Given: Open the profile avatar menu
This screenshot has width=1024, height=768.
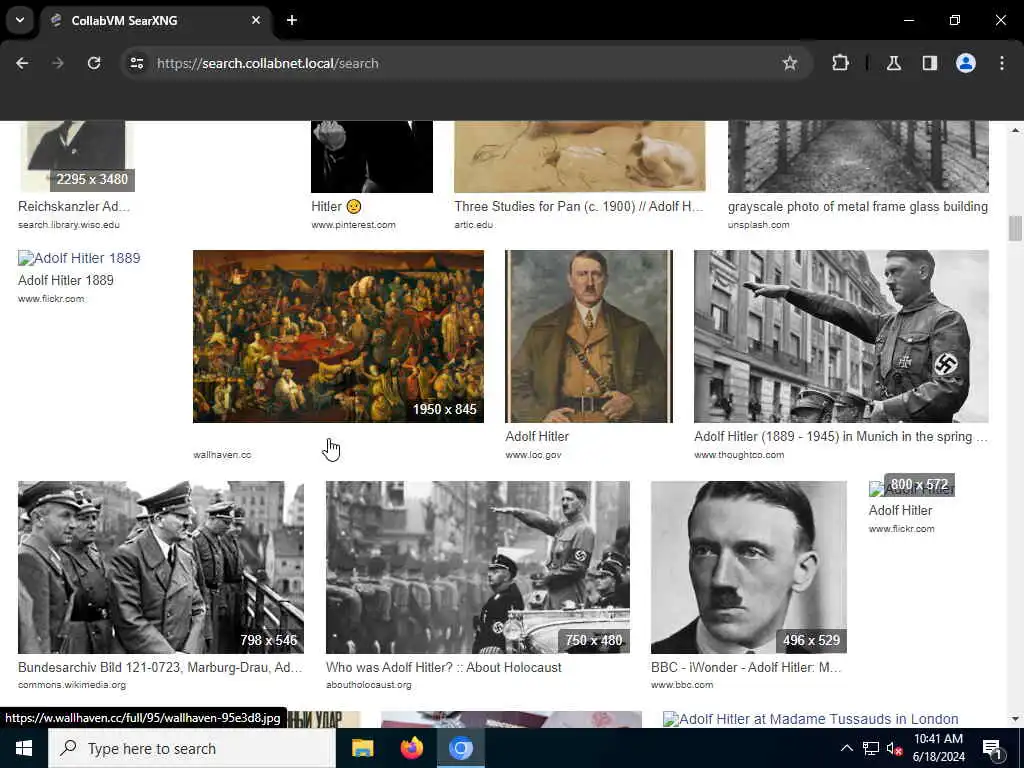Looking at the screenshot, I should pyautogui.click(x=966, y=63).
